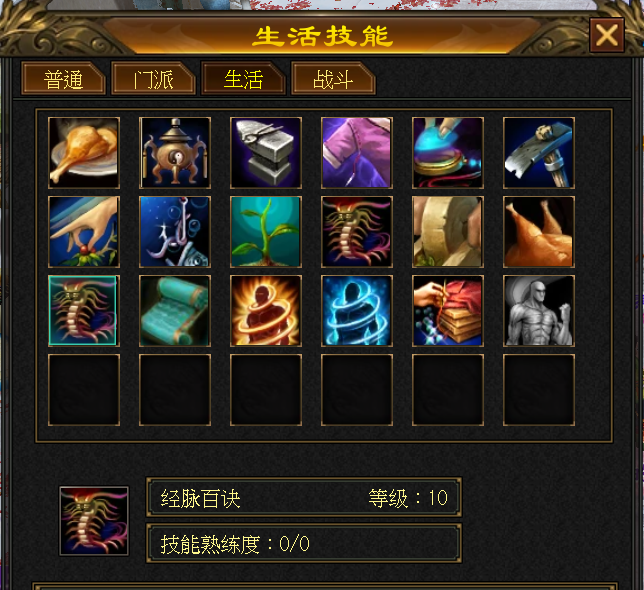Switch to the 普通 tab
The image size is (644, 590).
(63, 79)
